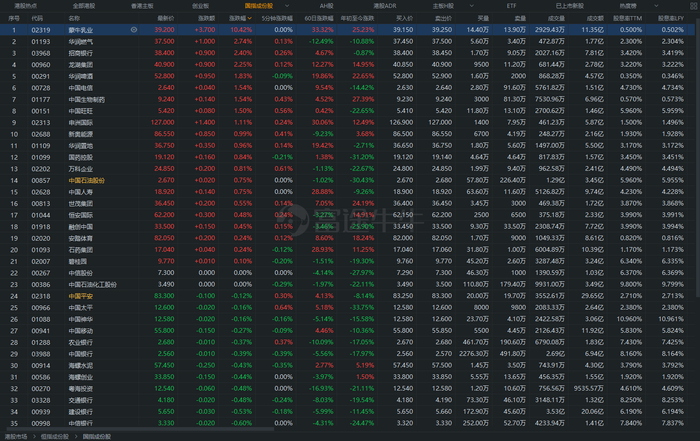Image resolution: width=700 pixels, height=441 pixels.
Task: Sort by the 股息率LFY column header
Action: (x=671, y=18)
